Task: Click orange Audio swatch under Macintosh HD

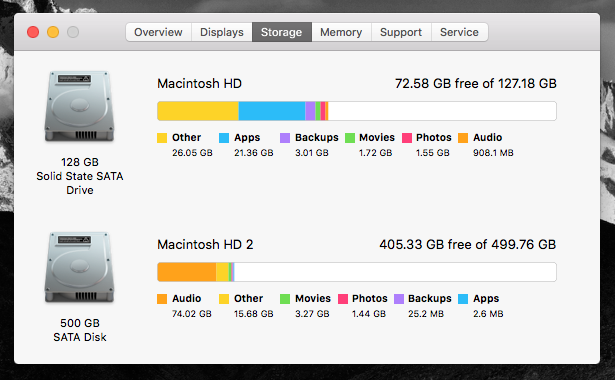Action: (463, 138)
